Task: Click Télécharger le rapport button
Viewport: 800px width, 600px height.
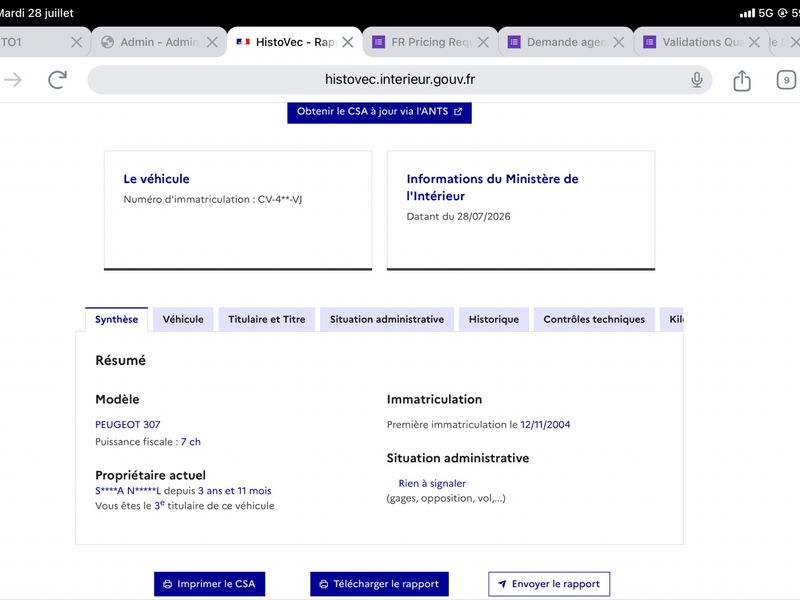Action: pyautogui.click(x=379, y=584)
